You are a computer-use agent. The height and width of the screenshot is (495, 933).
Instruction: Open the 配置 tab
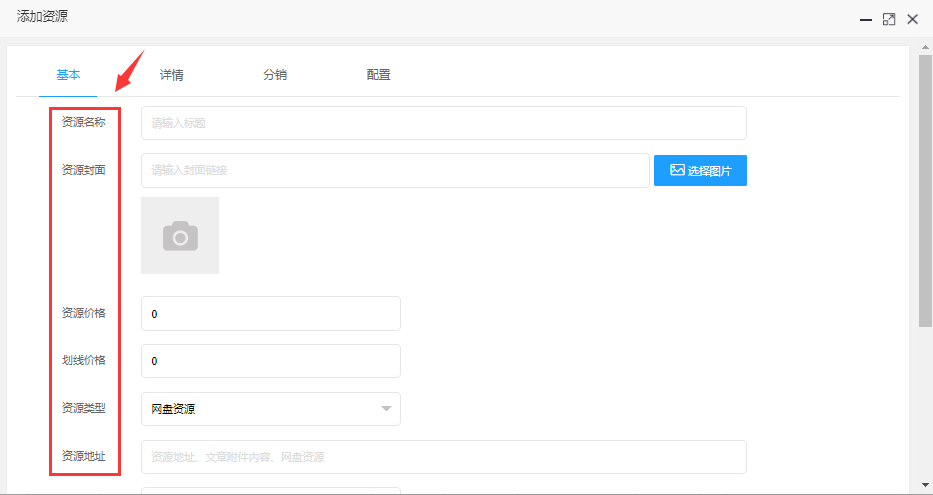point(378,75)
